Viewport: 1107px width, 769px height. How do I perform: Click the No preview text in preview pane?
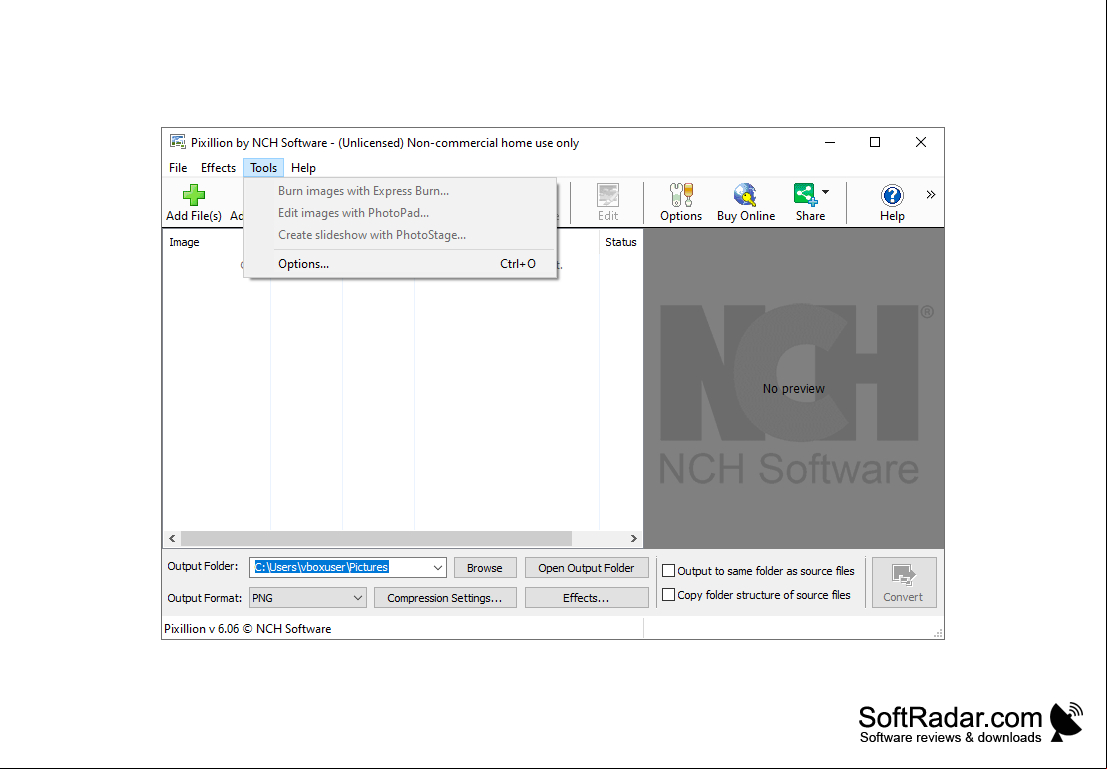794,388
